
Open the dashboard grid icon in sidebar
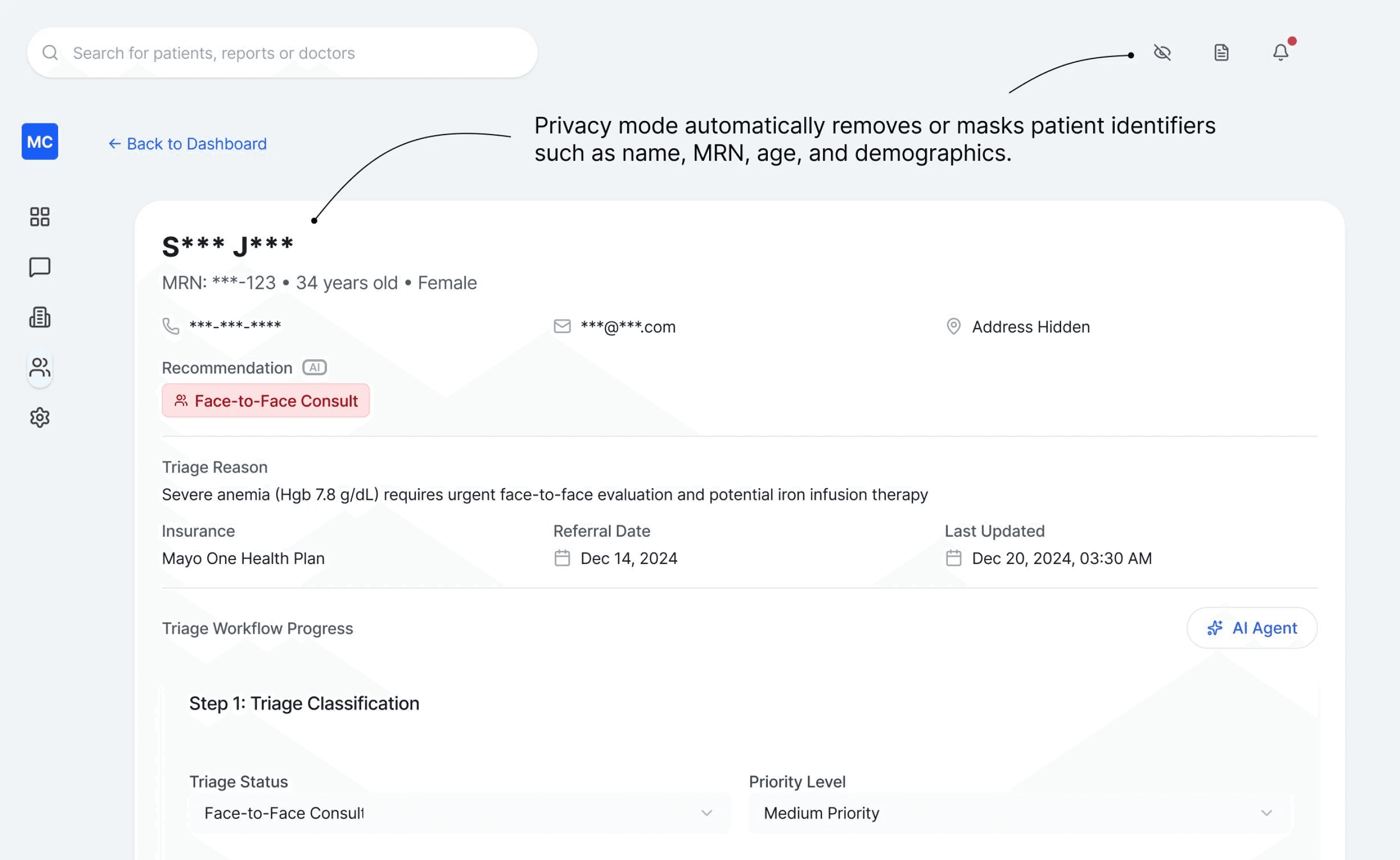[x=40, y=217]
